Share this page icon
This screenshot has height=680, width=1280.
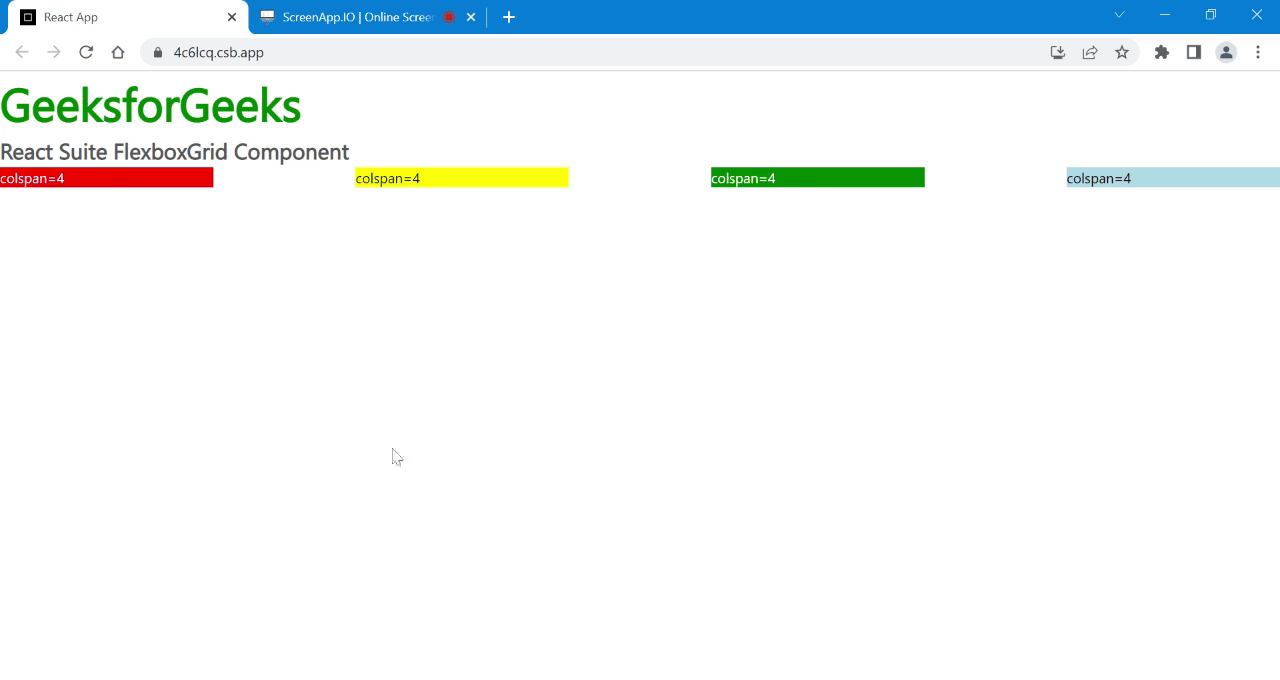[x=1090, y=52]
